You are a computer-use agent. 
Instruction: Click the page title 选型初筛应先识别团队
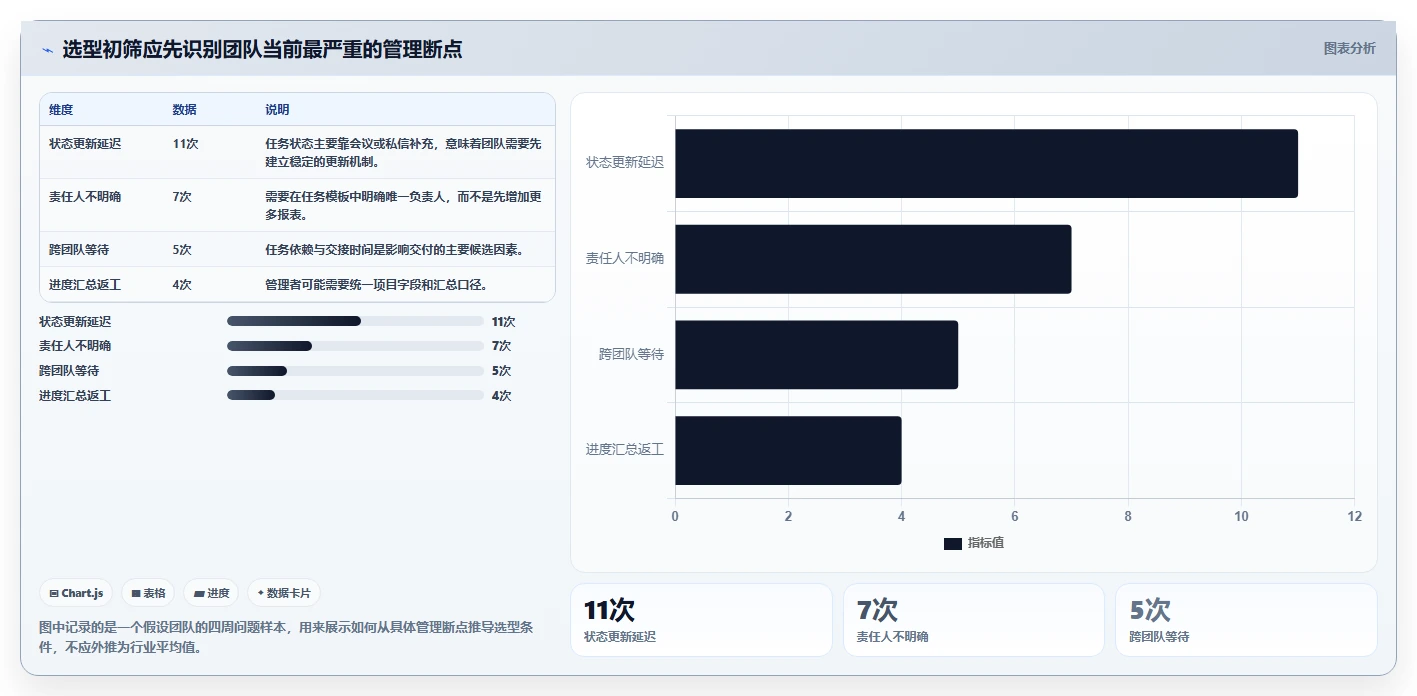point(262,49)
